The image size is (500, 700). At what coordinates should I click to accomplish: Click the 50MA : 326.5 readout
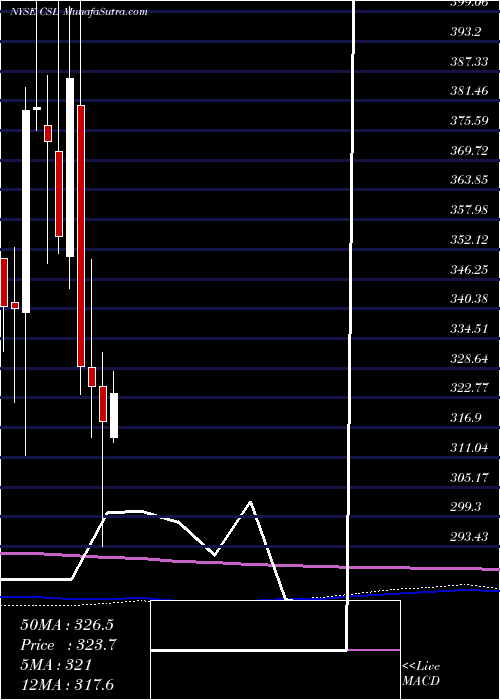[x=65, y=625]
